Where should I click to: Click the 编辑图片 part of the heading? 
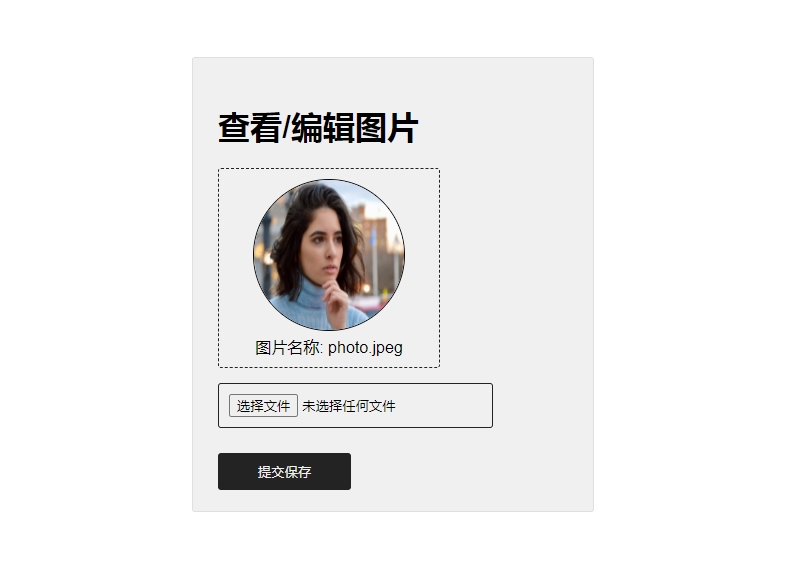tap(355, 128)
